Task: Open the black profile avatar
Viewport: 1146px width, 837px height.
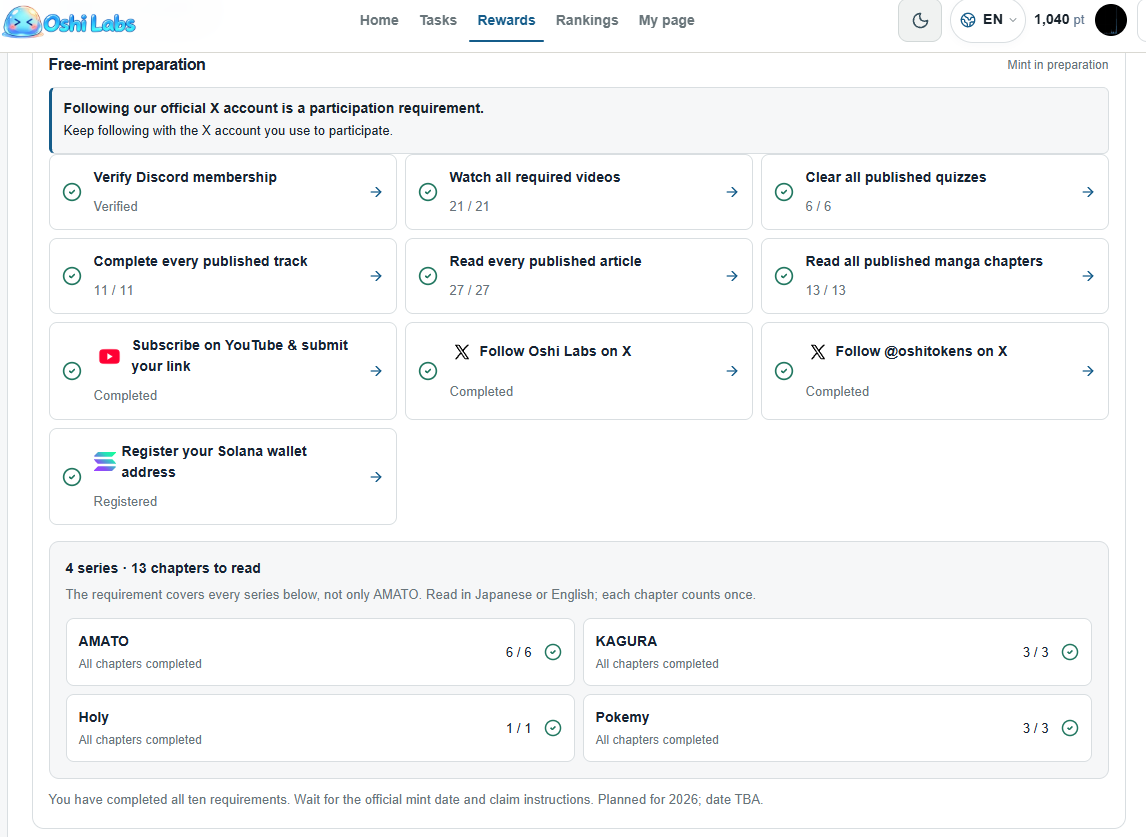Action: (1110, 20)
